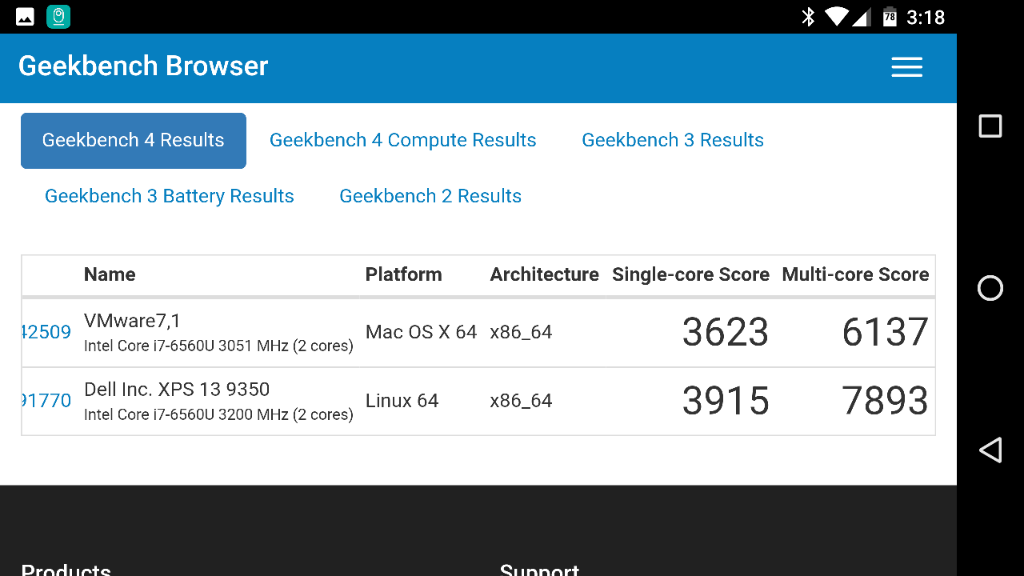
Task: Click x86_64 in the VMware row
Action: (521, 332)
